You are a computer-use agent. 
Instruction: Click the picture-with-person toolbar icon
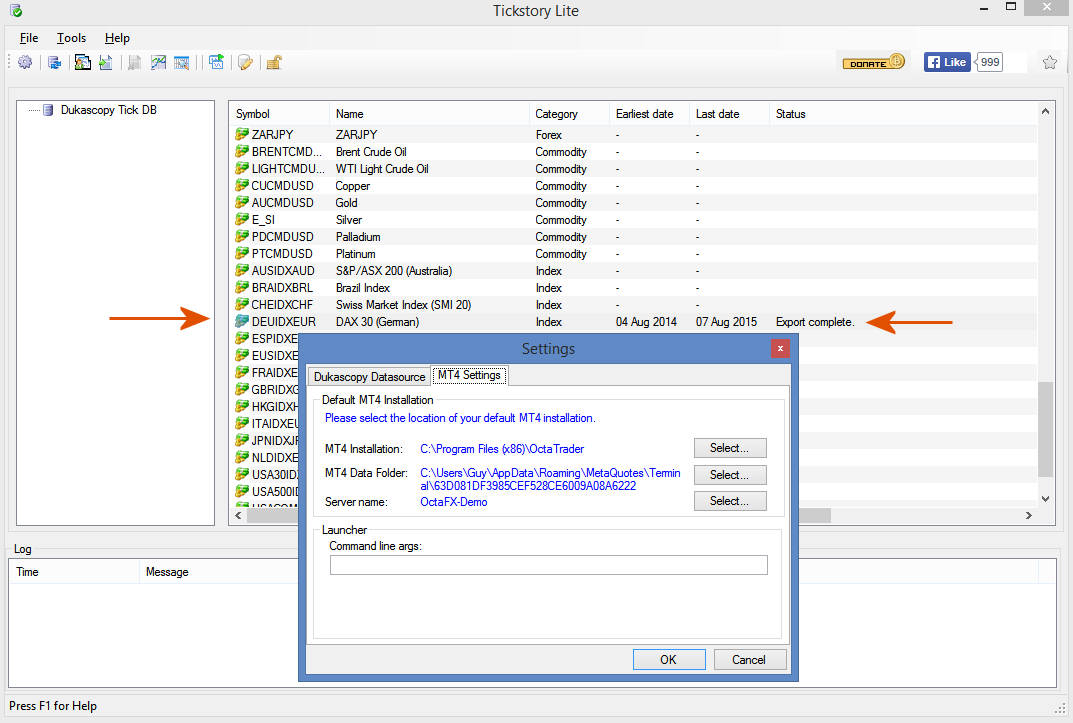click(83, 62)
